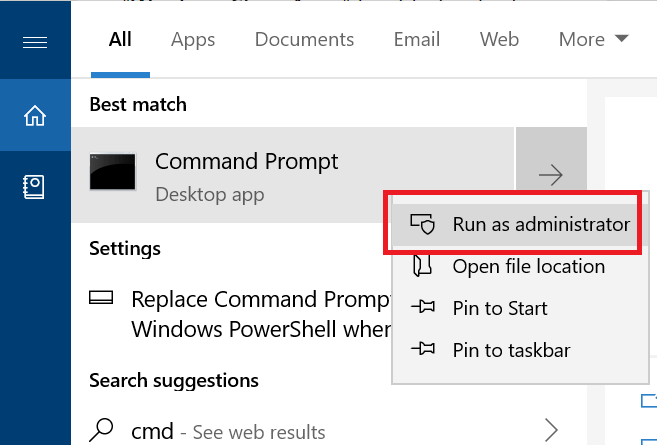Switch to the Web tab
This screenshot has height=445, width=657.
499,39
